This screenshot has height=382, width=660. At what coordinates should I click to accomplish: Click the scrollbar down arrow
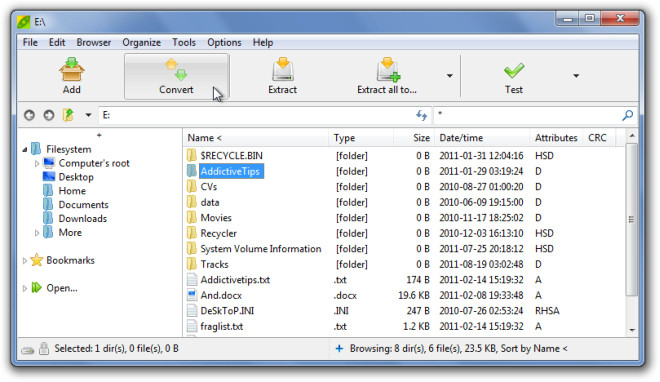point(631,330)
